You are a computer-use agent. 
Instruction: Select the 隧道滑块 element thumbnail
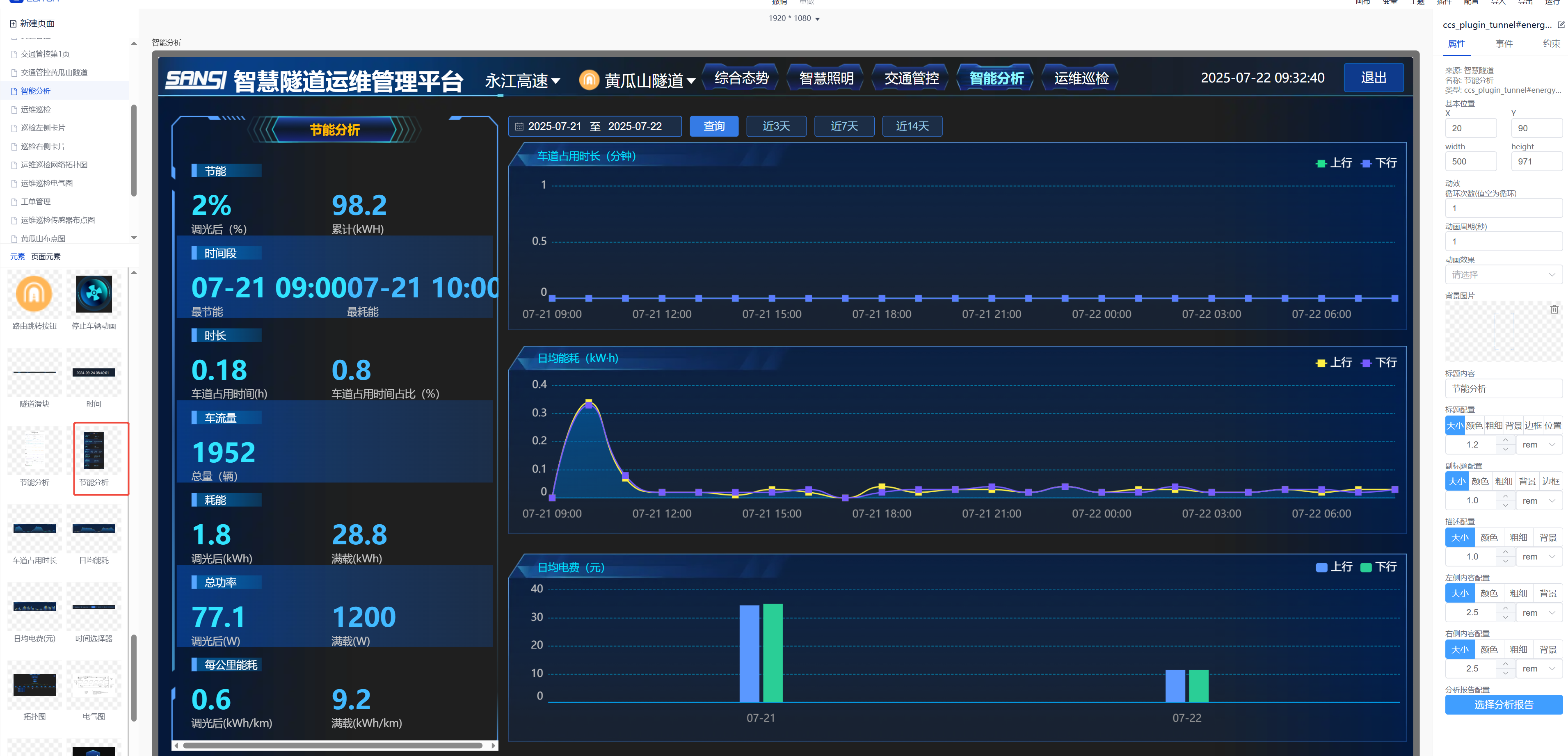point(34,372)
